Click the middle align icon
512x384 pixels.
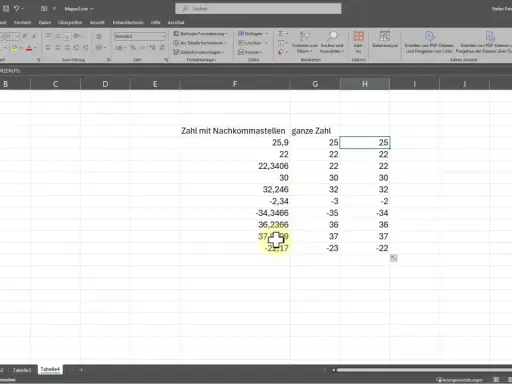click(58, 36)
